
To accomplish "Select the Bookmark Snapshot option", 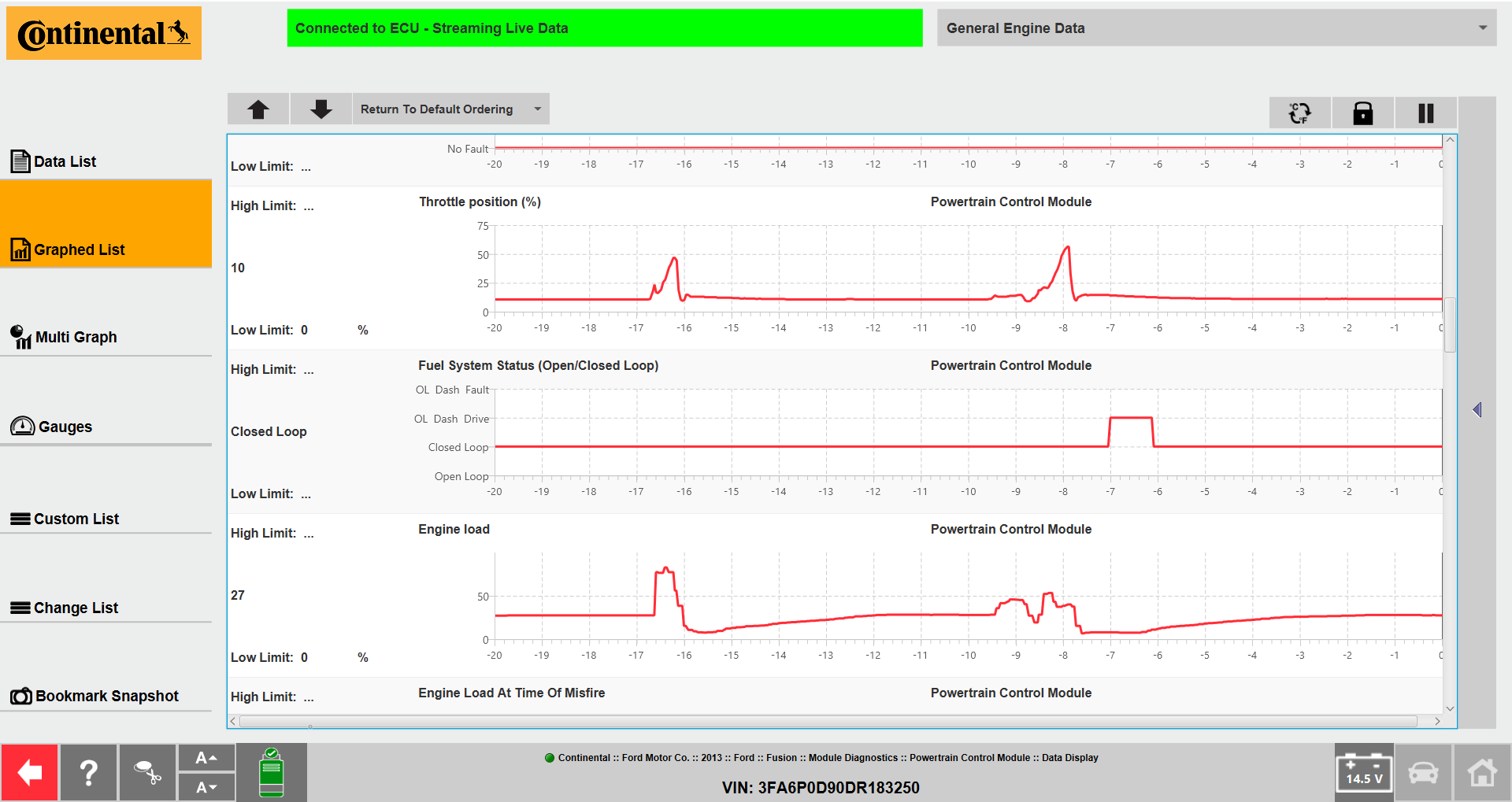I will click(x=107, y=695).
